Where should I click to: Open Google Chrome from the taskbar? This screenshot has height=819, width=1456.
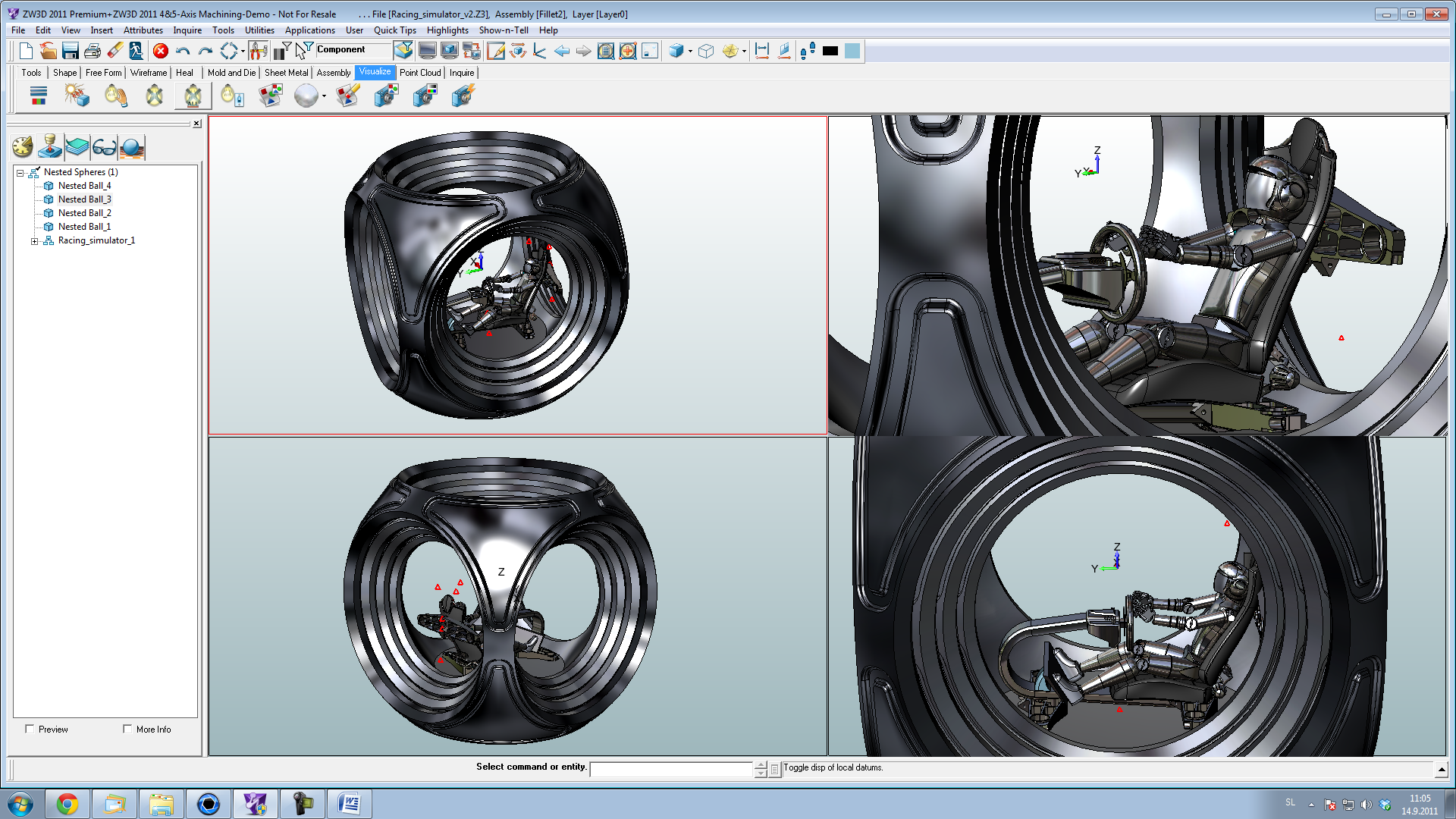click(67, 804)
